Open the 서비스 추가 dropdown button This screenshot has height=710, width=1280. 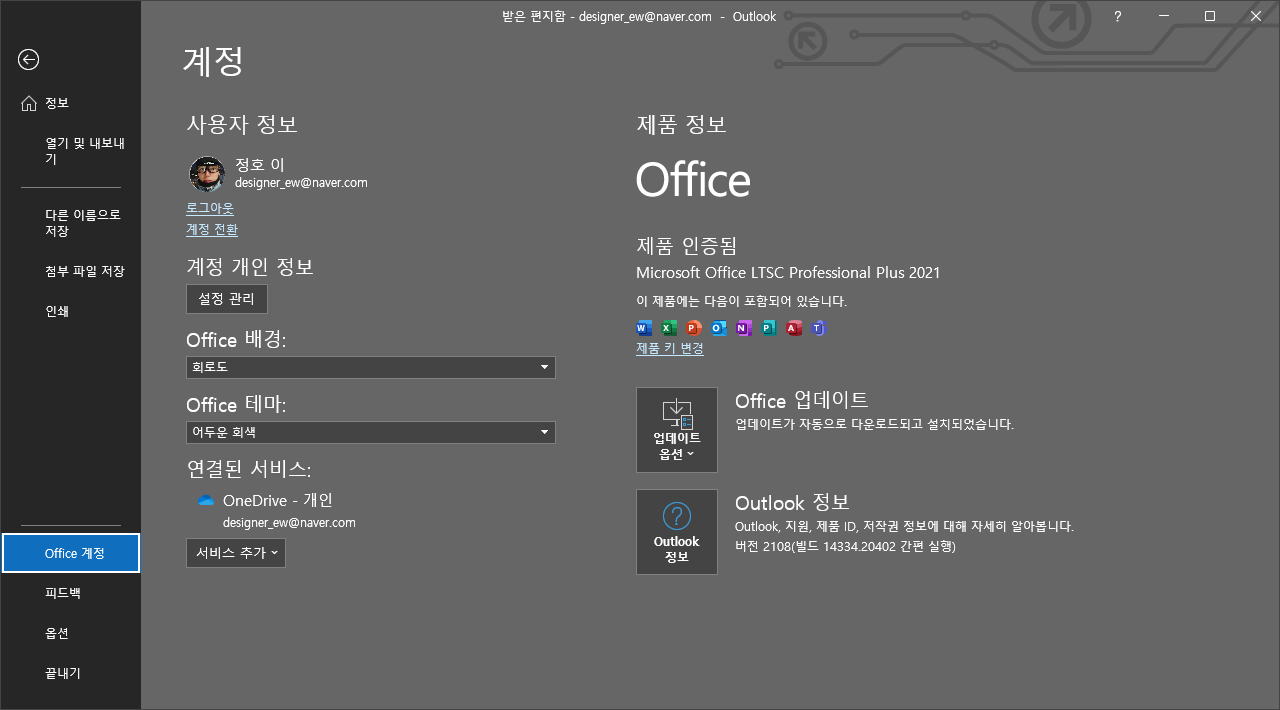tap(236, 553)
